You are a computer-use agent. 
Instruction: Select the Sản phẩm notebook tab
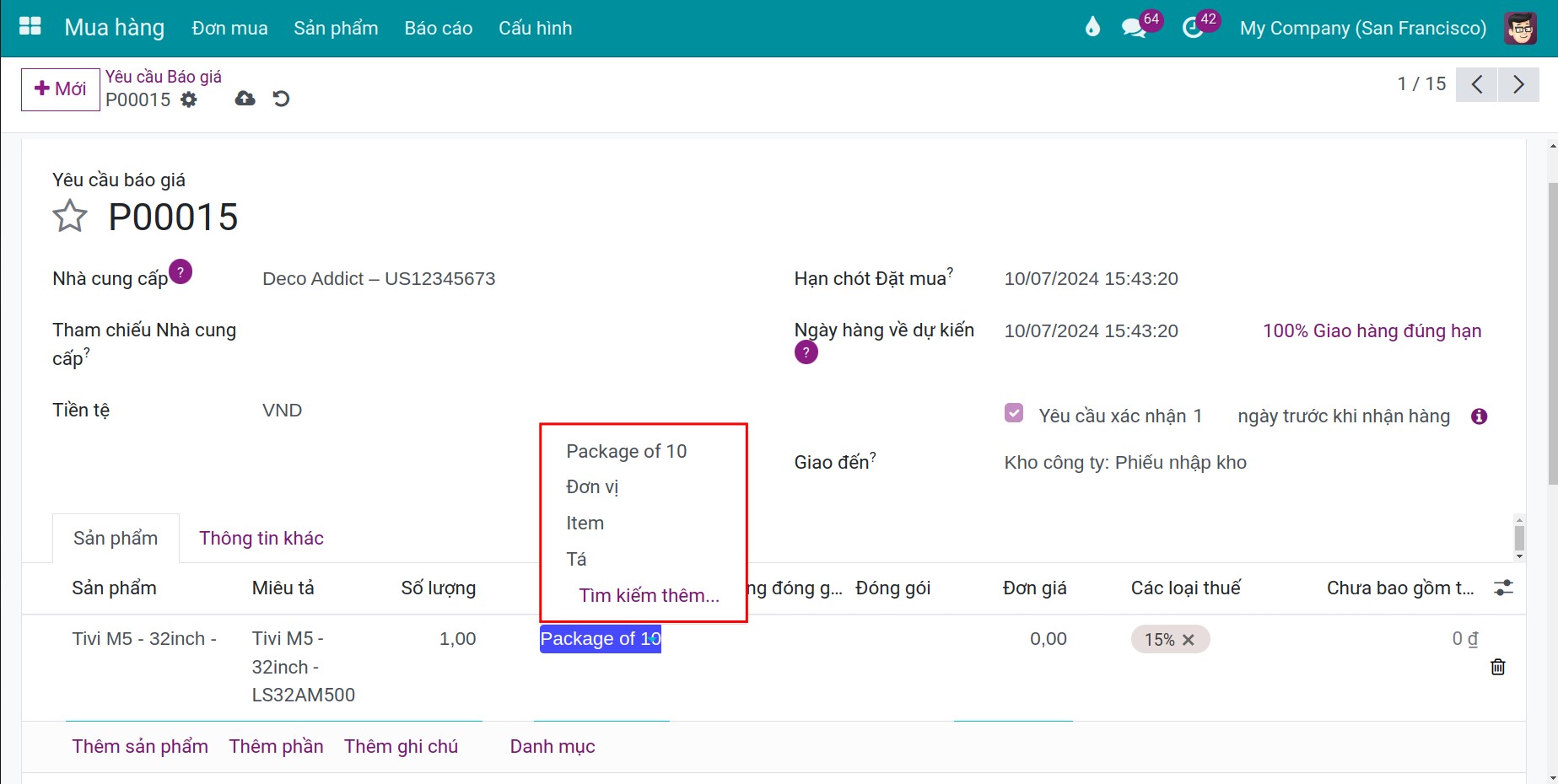(x=116, y=538)
